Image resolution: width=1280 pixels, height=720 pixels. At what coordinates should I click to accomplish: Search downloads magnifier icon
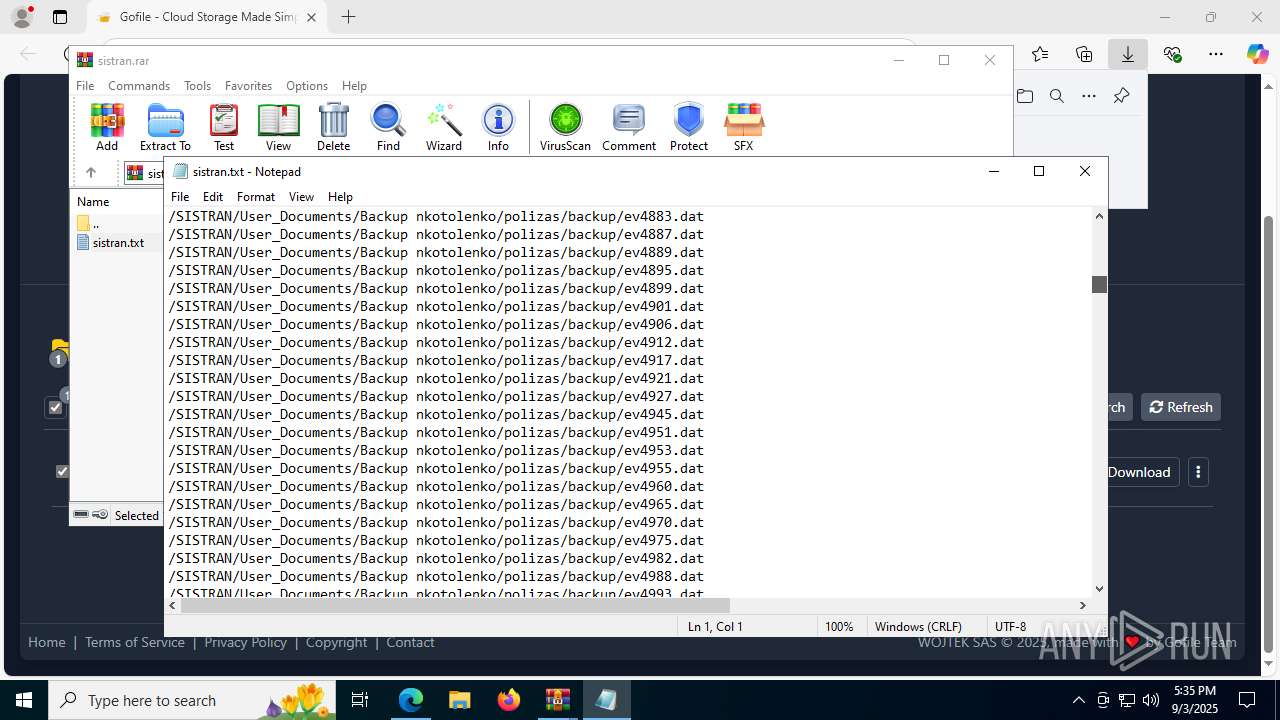[x=1057, y=96]
